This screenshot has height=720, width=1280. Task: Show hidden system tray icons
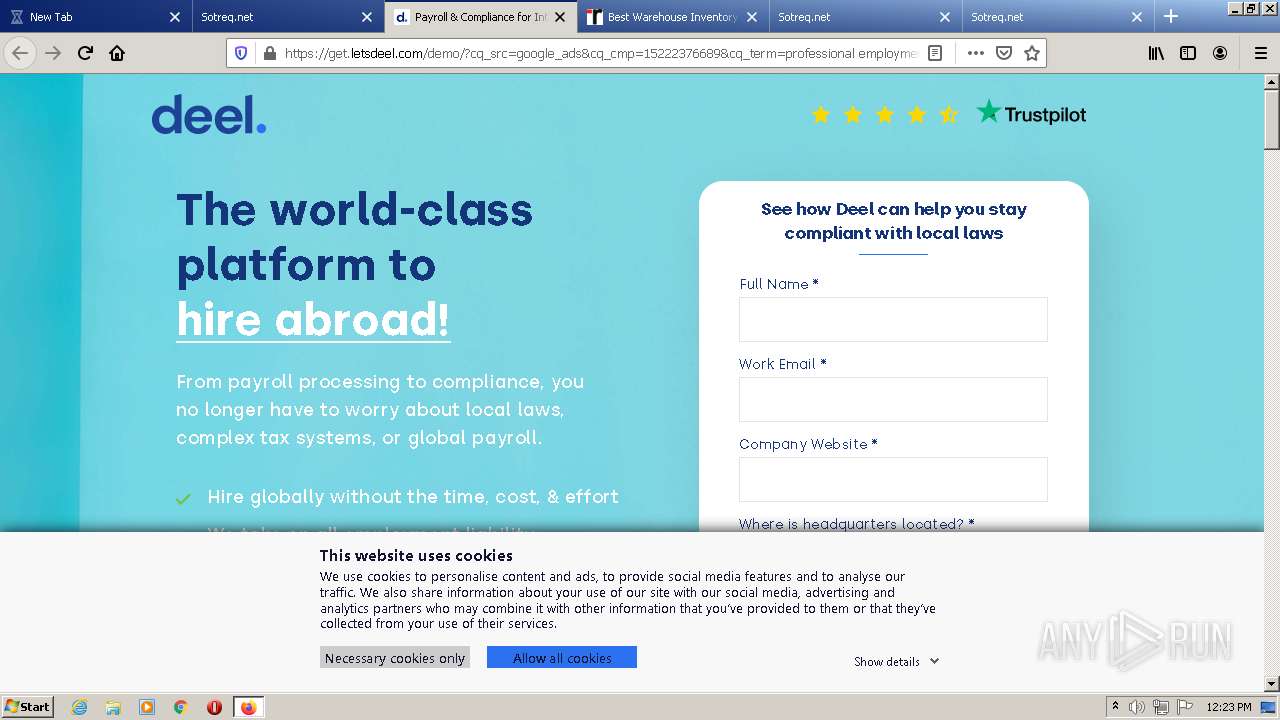tap(1115, 707)
